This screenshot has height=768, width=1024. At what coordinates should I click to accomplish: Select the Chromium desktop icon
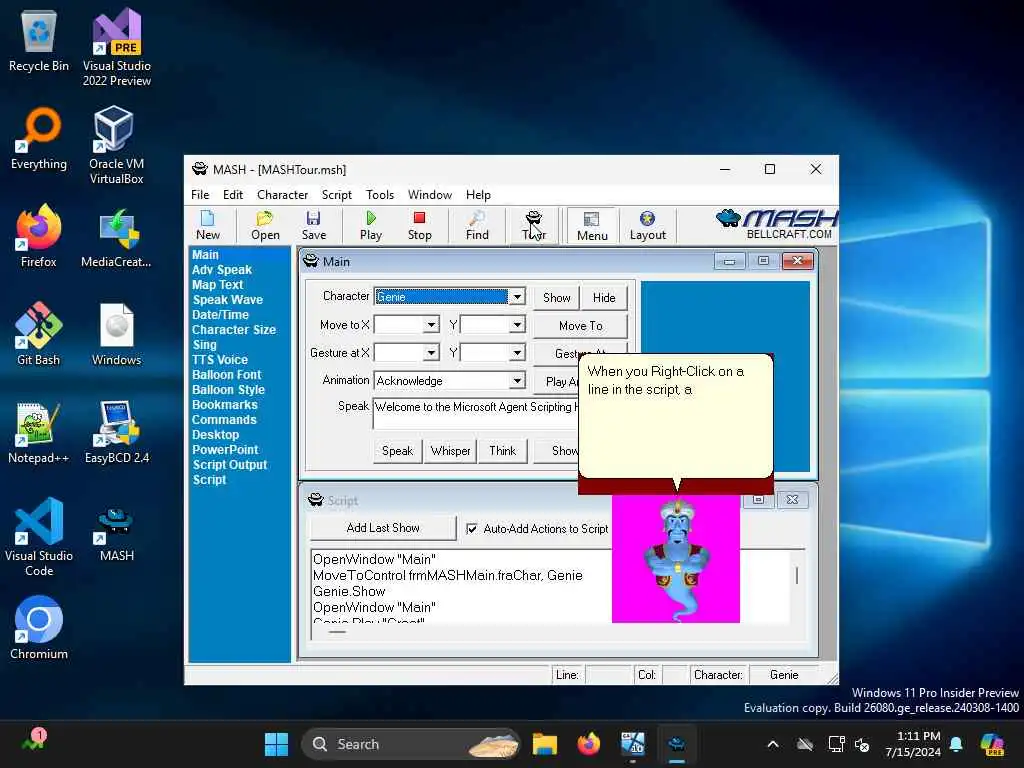[39, 628]
